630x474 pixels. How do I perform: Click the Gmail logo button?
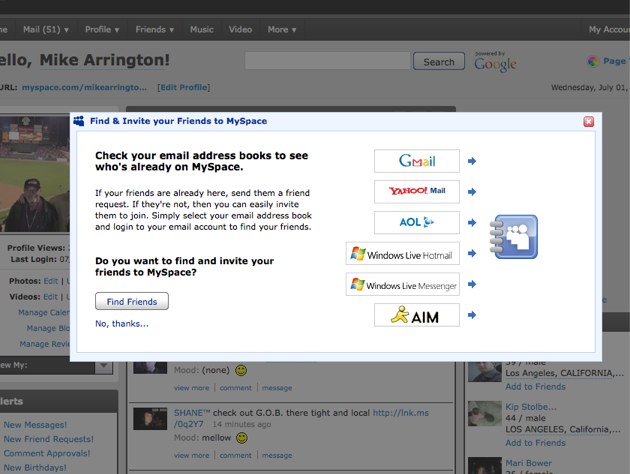click(x=417, y=161)
